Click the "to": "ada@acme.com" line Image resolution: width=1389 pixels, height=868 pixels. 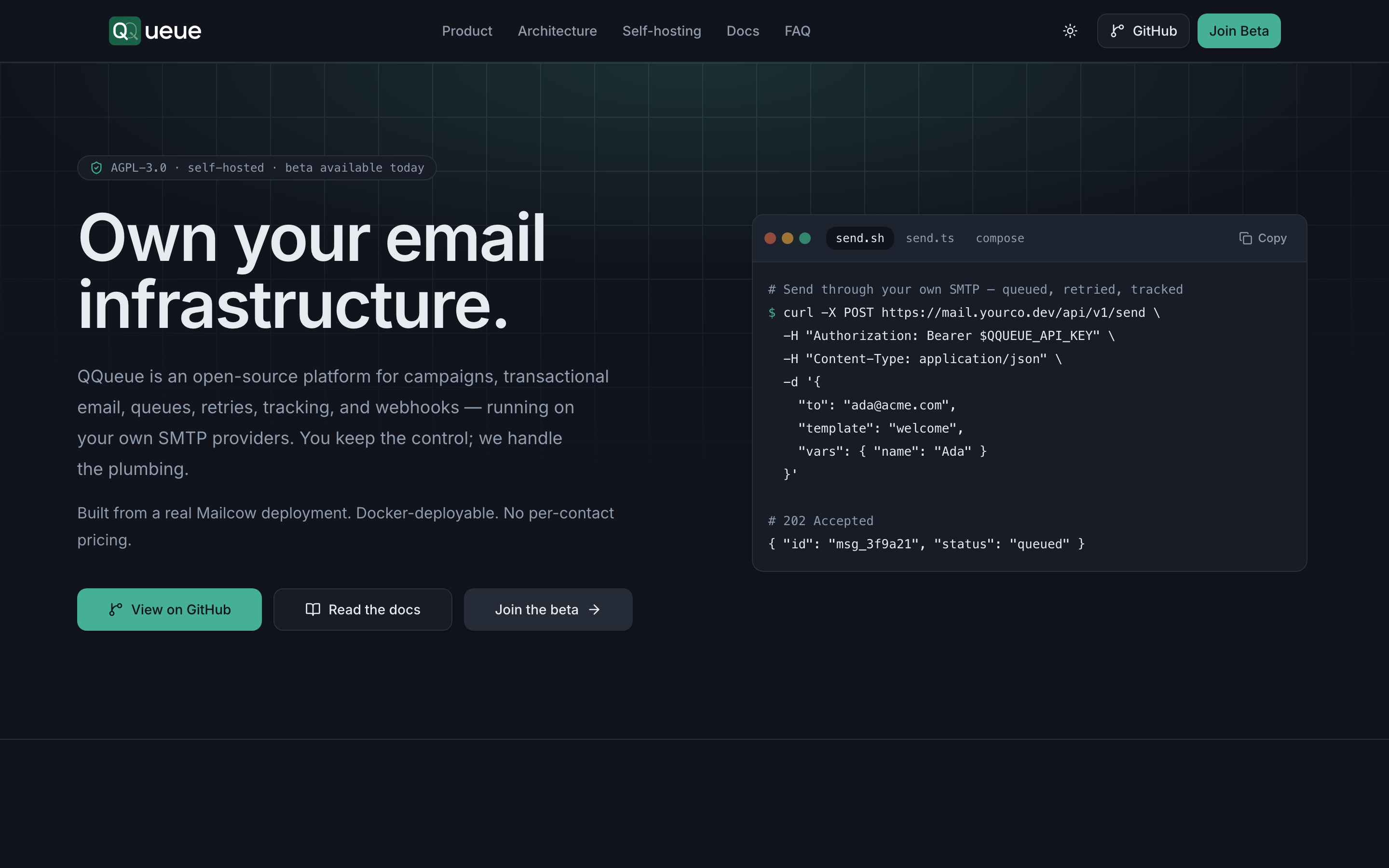[877, 405]
